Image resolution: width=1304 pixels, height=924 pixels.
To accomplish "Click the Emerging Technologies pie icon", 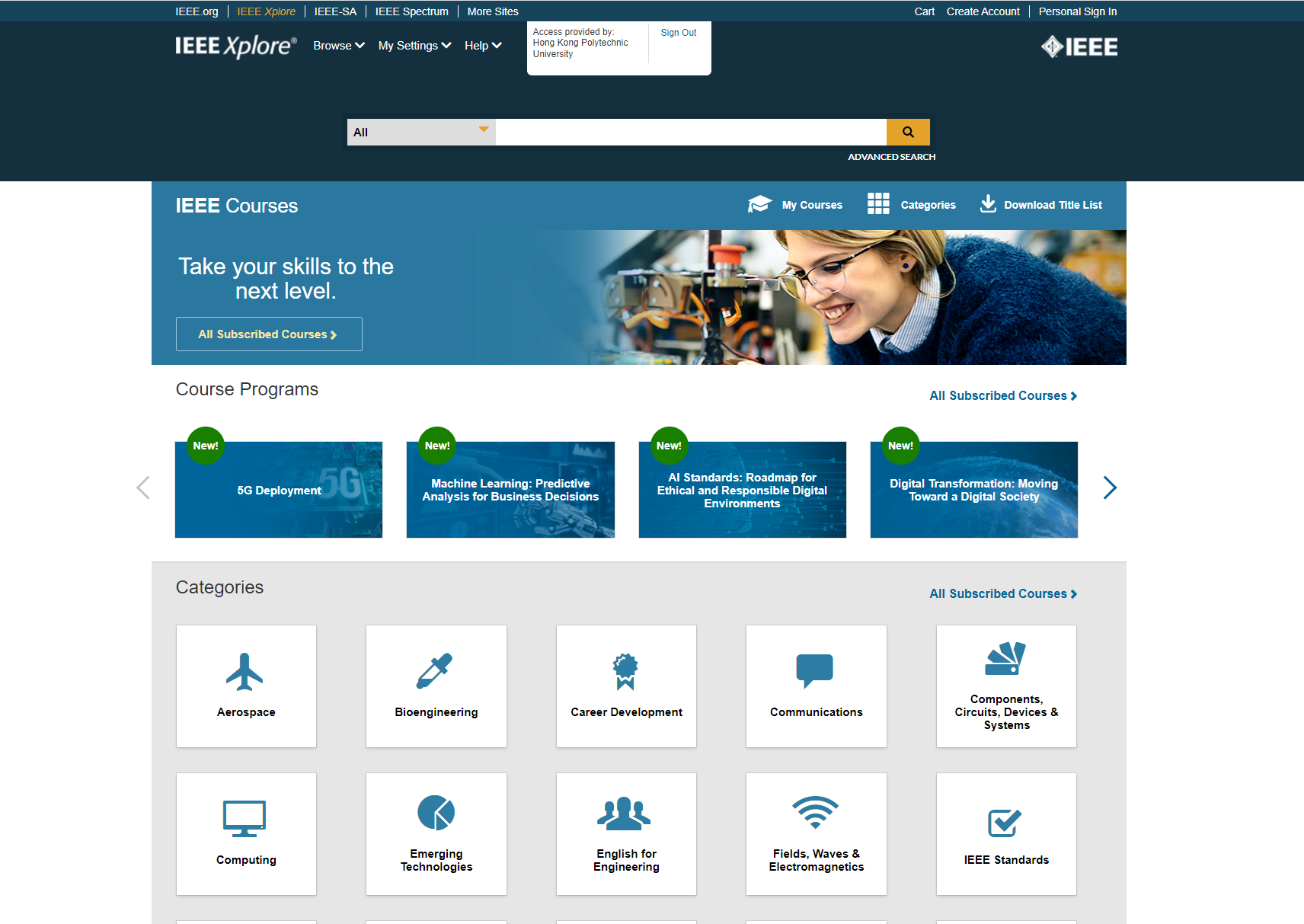I will (x=436, y=813).
